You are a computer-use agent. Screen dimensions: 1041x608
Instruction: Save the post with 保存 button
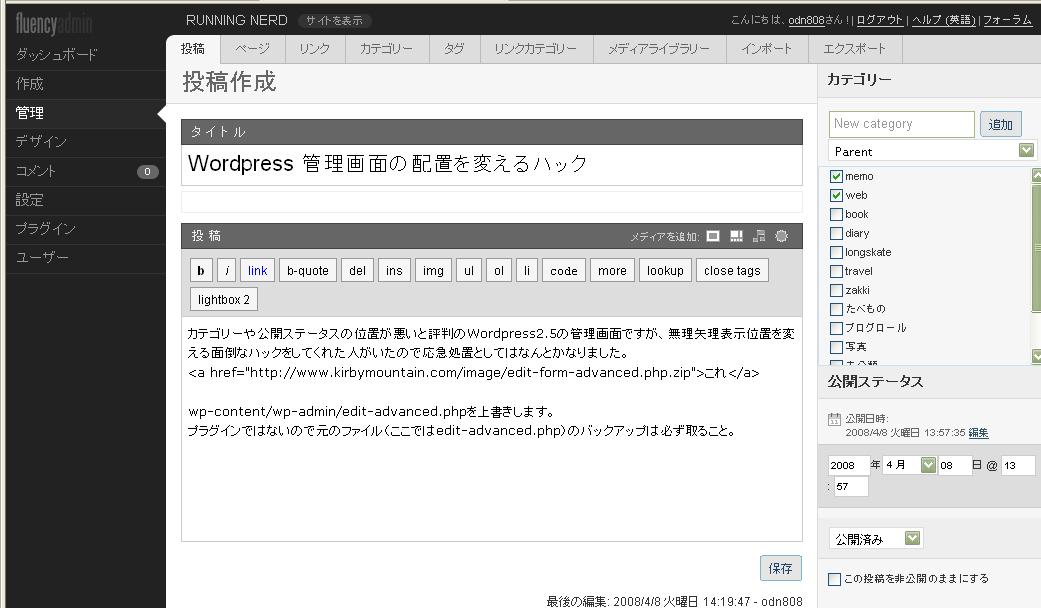point(781,568)
